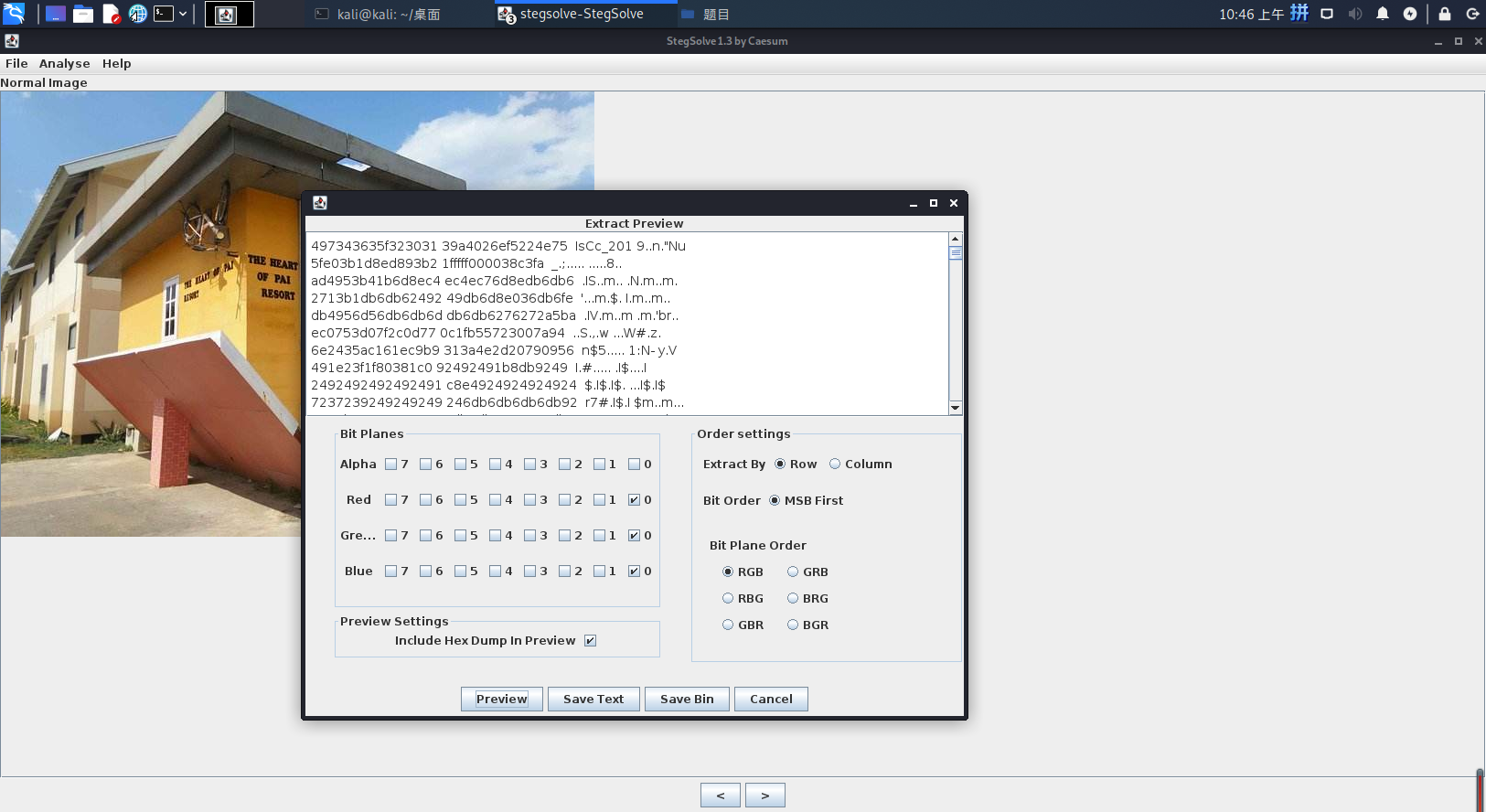
Task: Click the show desktop panel icon
Action: coord(56,14)
